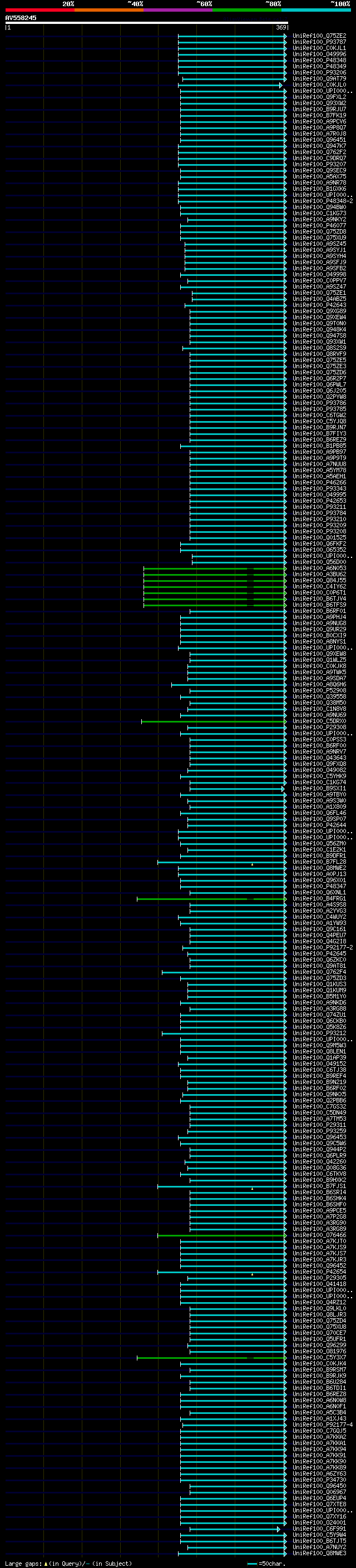Click the Large gaps legend text
356x1568 pixels.
pyautogui.click(x=68, y=1563)
